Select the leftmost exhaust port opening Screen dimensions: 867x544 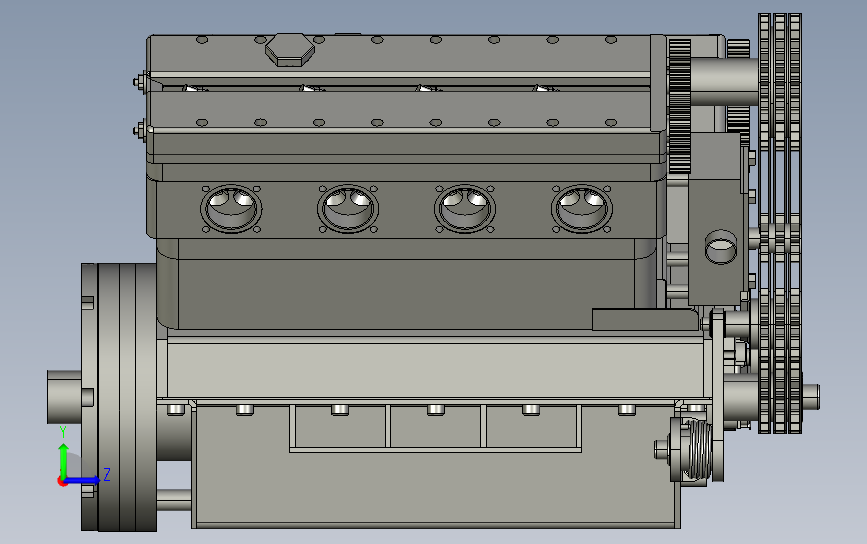point(231,209)
